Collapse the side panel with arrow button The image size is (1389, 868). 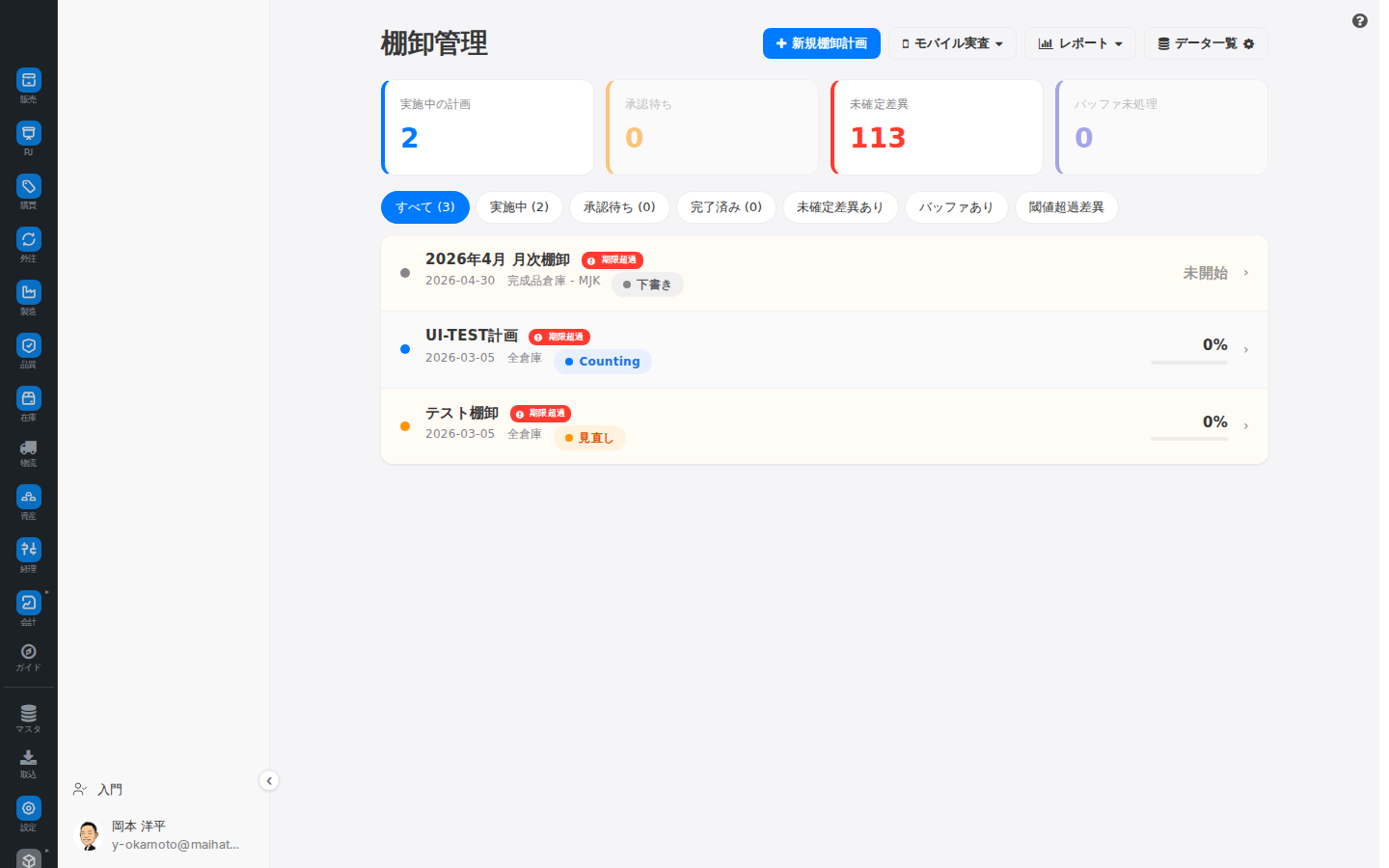pos(269,781)
